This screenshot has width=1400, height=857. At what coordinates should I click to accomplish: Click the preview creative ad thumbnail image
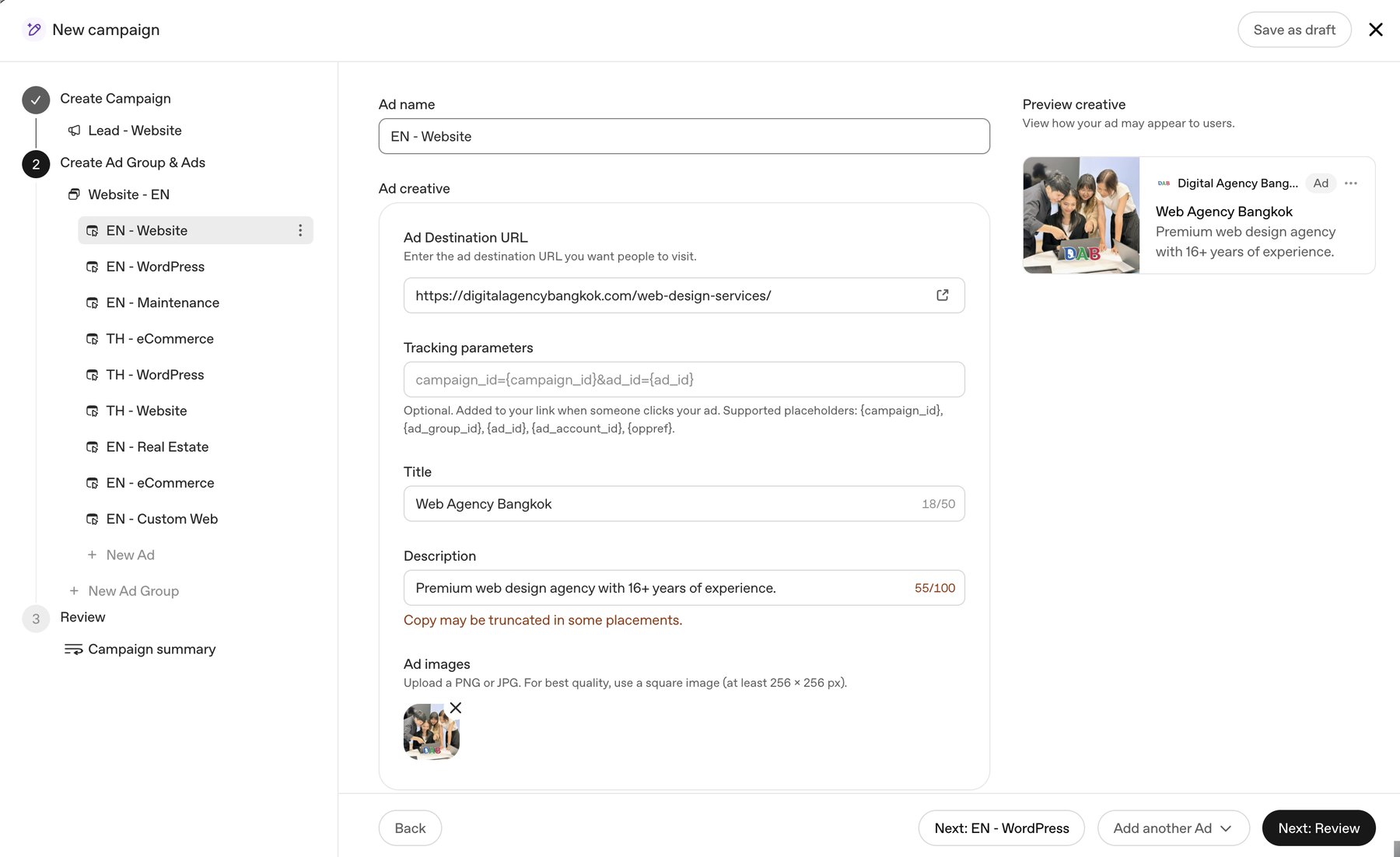pos(1081,215)
